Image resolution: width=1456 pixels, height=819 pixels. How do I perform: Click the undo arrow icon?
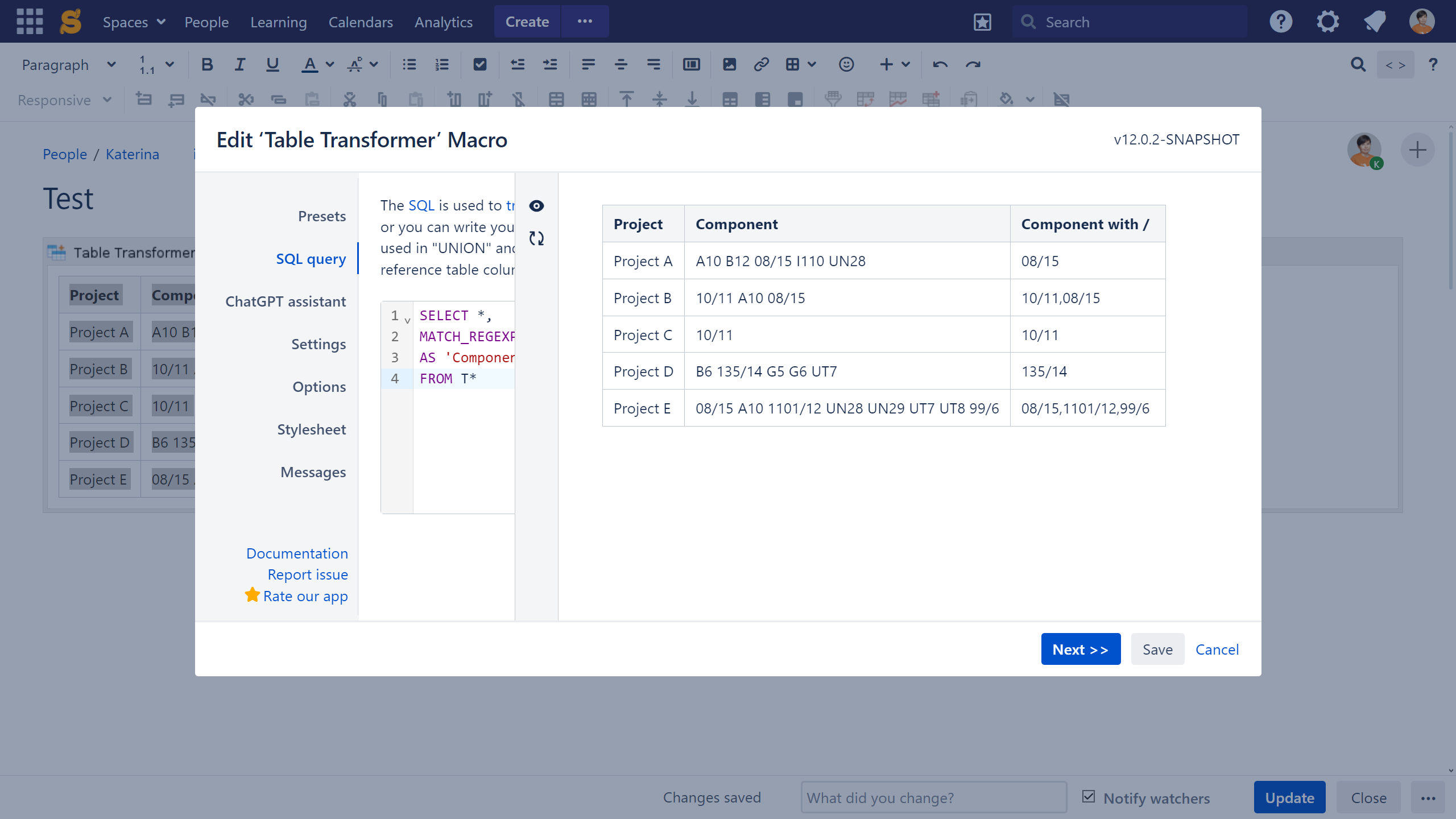pos(940,64)
